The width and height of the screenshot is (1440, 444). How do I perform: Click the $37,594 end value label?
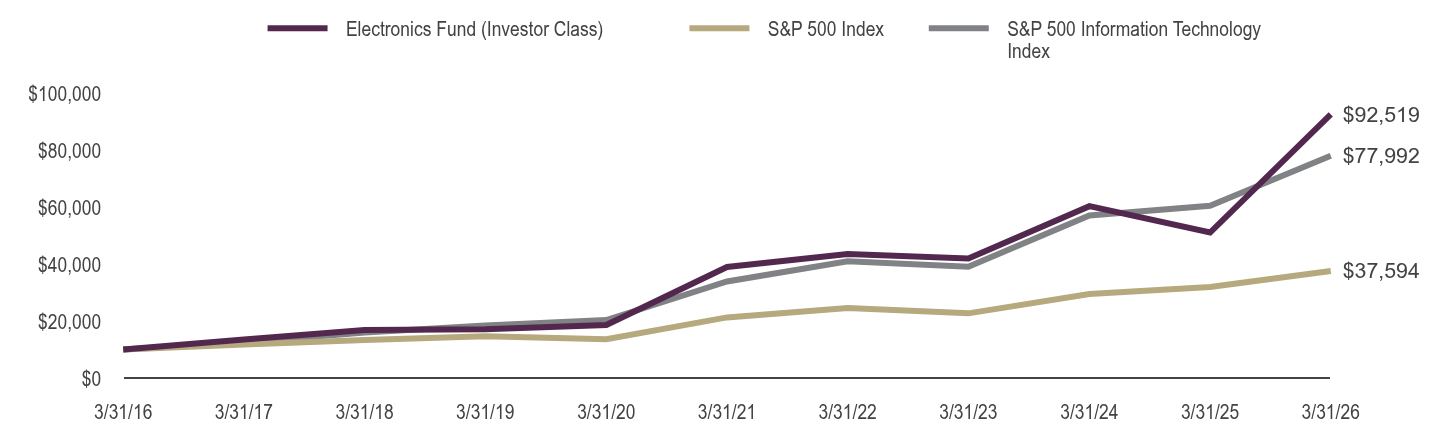point(1381,271)
